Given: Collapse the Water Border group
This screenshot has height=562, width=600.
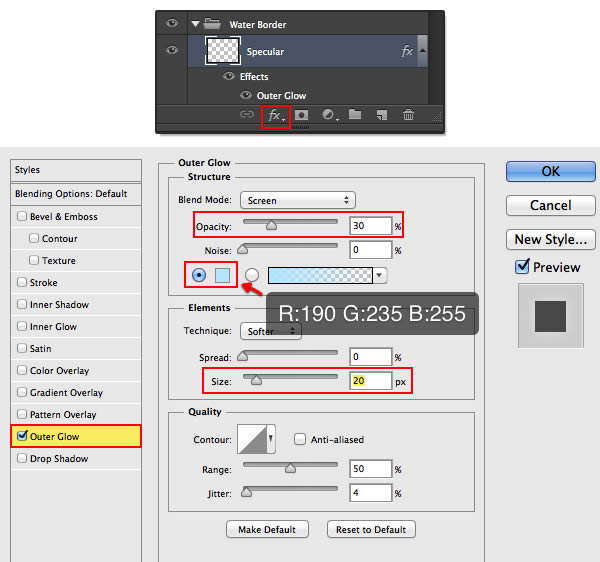Looking at the screenshot, I should (x=196, y=24).
